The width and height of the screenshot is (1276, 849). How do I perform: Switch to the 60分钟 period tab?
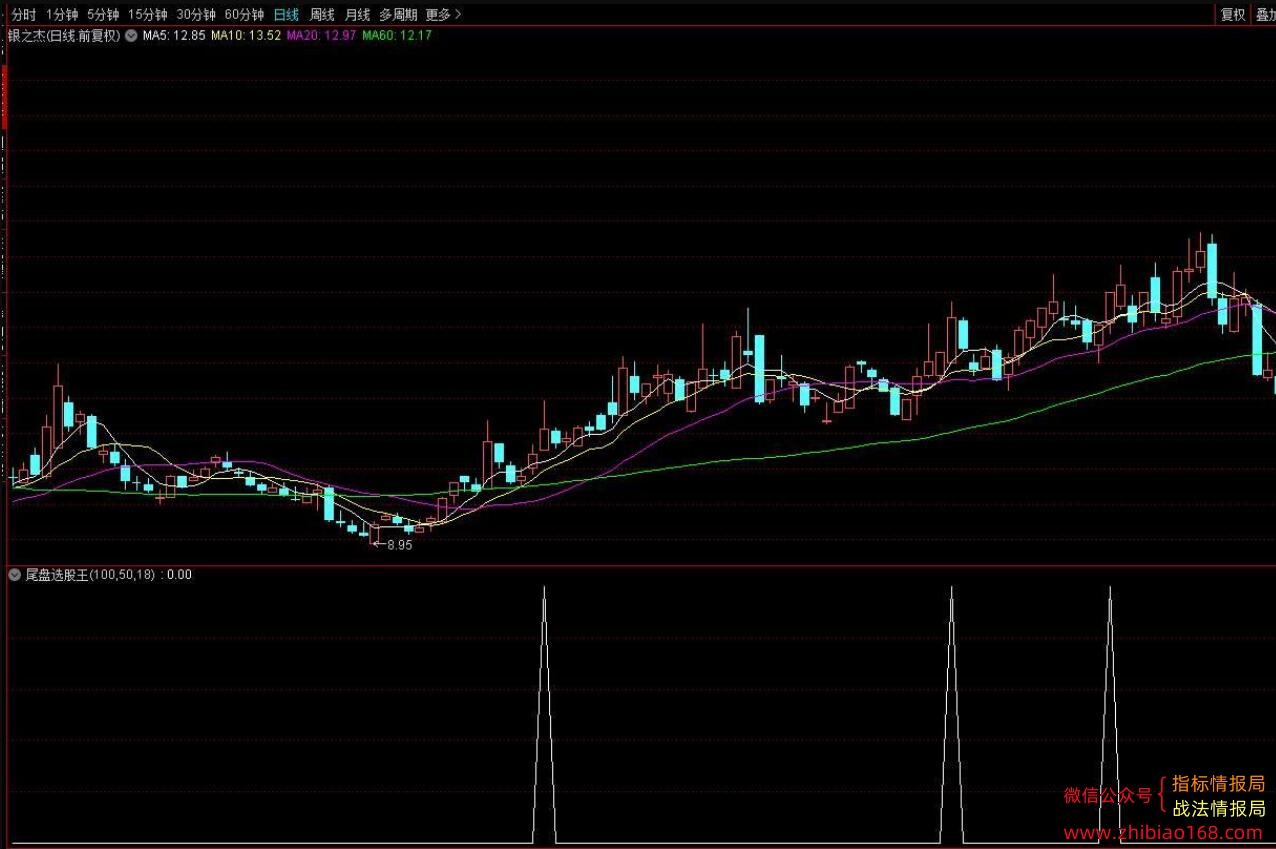pos(244,15)
